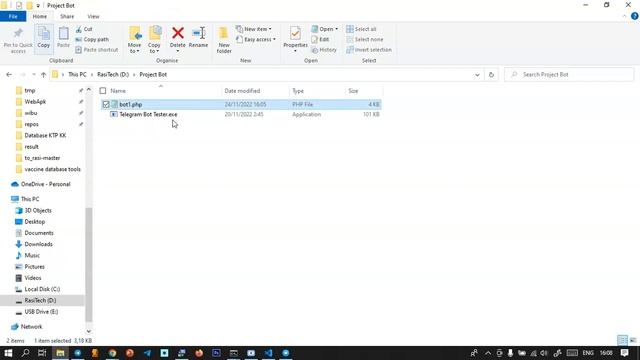The height and width of the screenshot is (360, 640).
Task: Pin selection to Quick access
Action: (x=18, y=40)
